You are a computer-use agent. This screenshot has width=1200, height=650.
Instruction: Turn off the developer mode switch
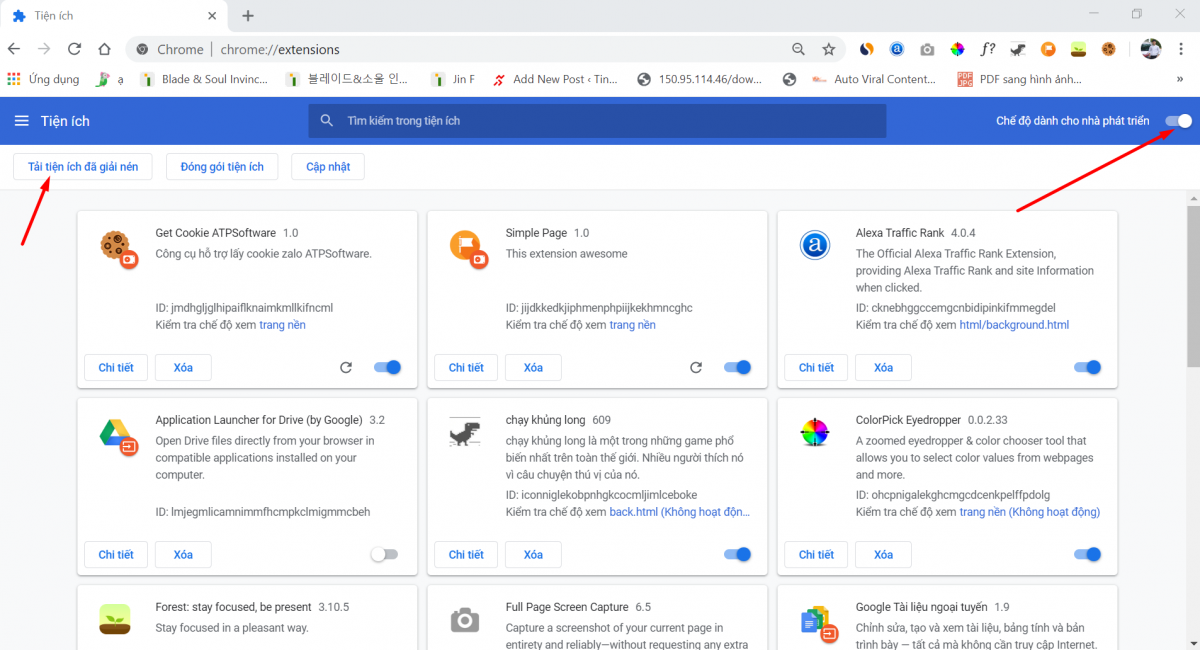click(x=1179, y=121)
